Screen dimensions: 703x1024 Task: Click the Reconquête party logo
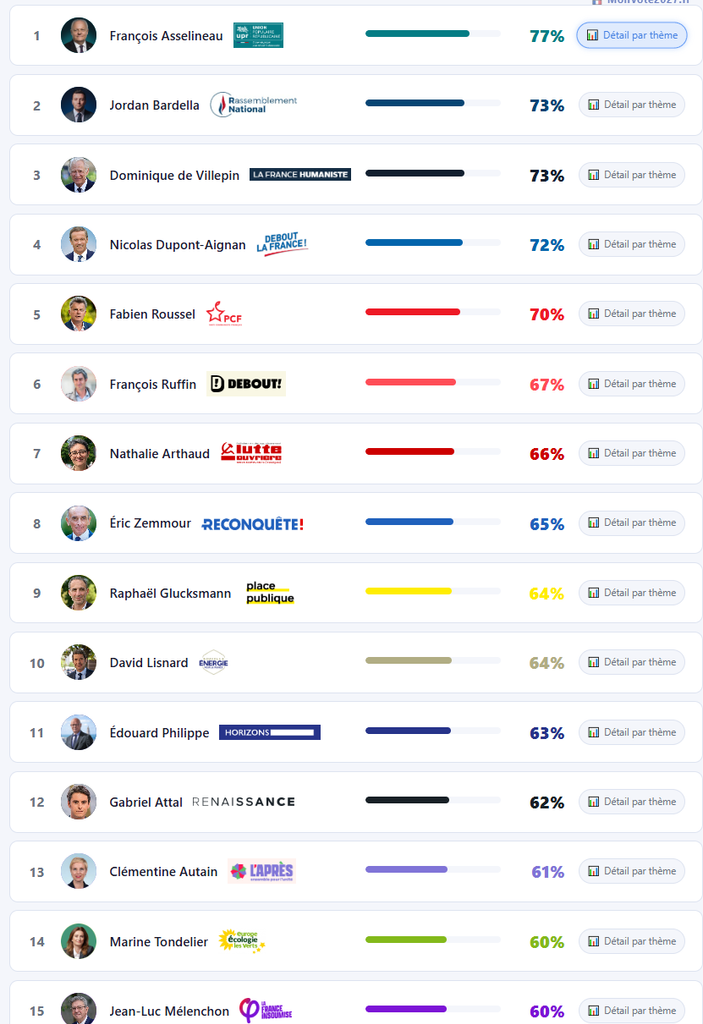click(x=252, y=524)
